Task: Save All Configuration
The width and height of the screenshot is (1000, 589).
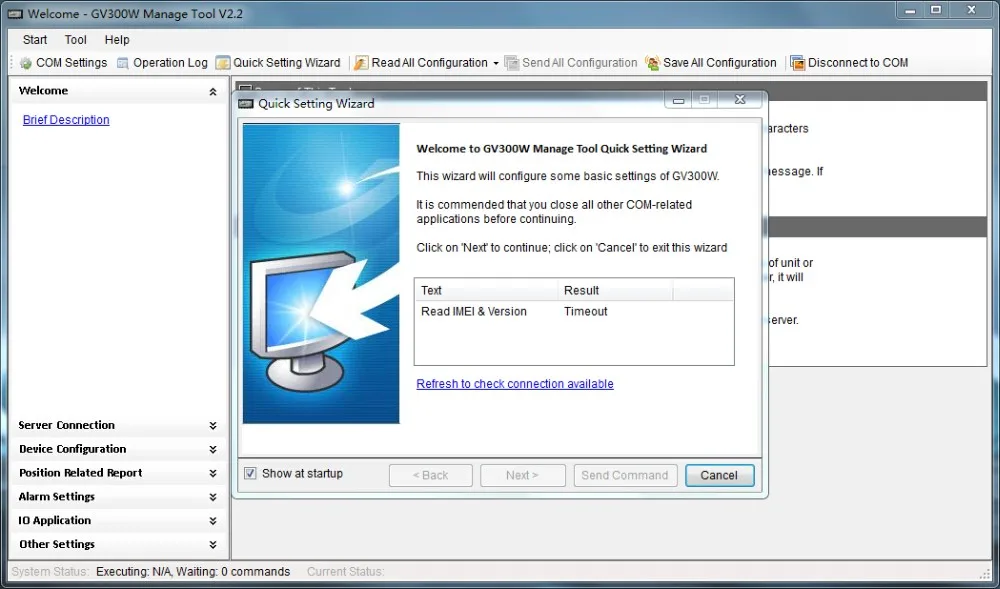Action: pos(711,62)
